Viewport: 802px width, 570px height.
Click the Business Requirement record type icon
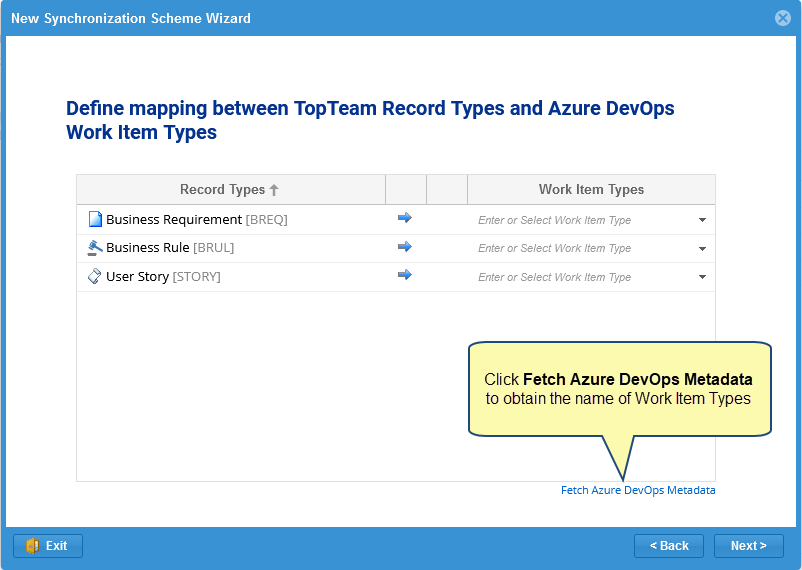click(x=95, y=219)
